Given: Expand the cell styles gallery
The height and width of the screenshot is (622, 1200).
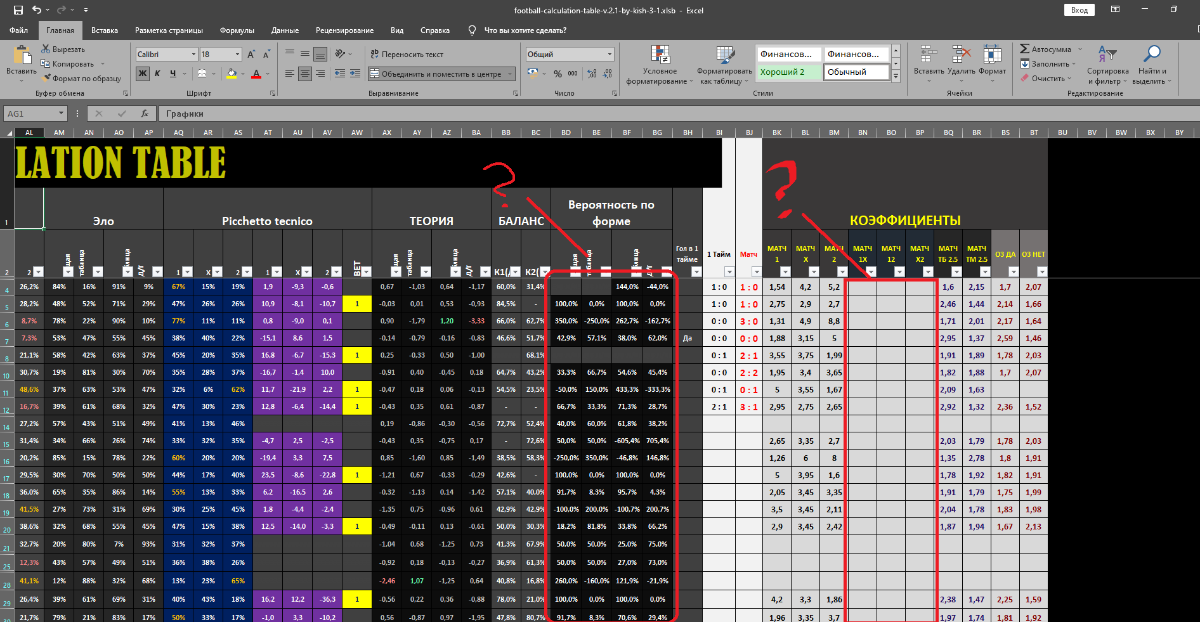Looking at the screenshot, I should point(896,76).
